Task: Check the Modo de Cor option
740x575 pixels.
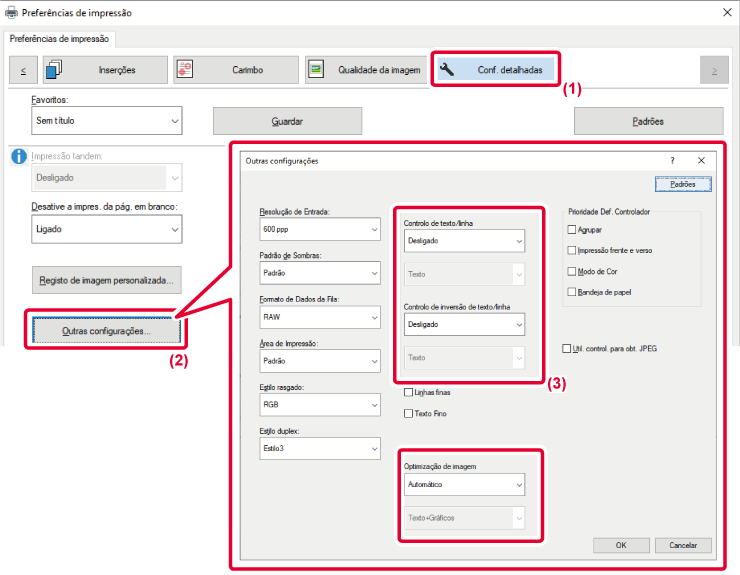Action: pyautogui.click(x=572, y=271)
